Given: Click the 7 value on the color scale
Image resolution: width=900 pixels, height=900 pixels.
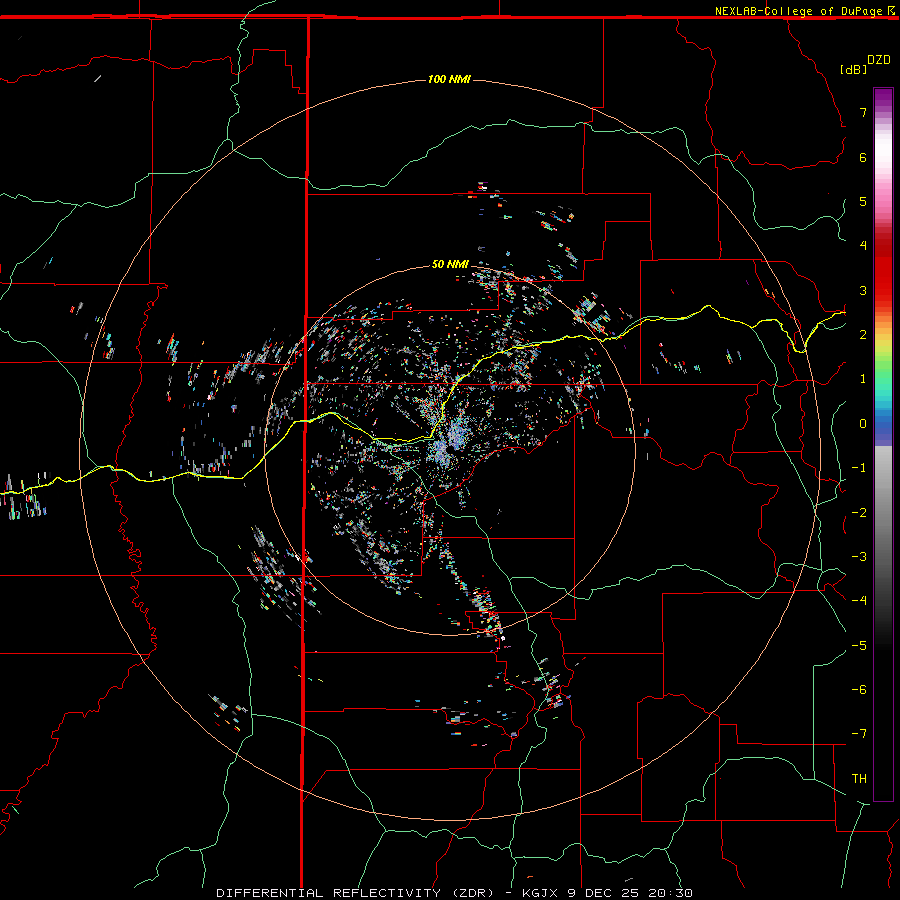Looking at the screenshot, I should (863, 112).
